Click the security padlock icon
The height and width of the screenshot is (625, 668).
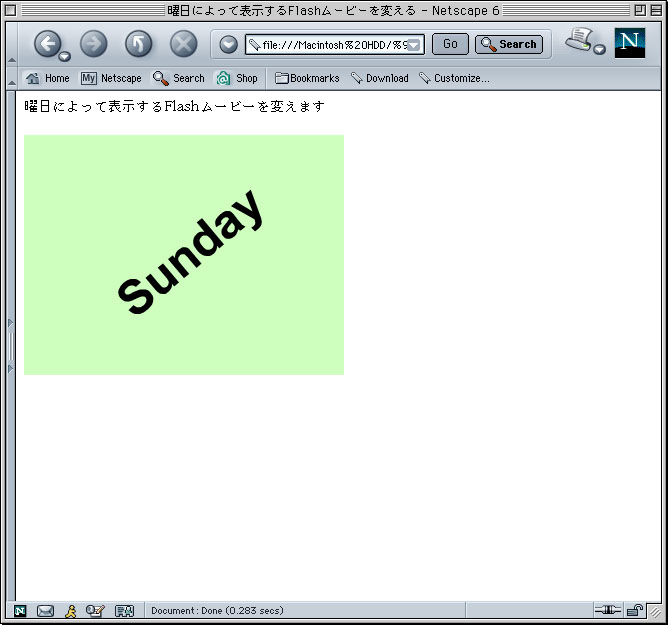tap(634, 611)
